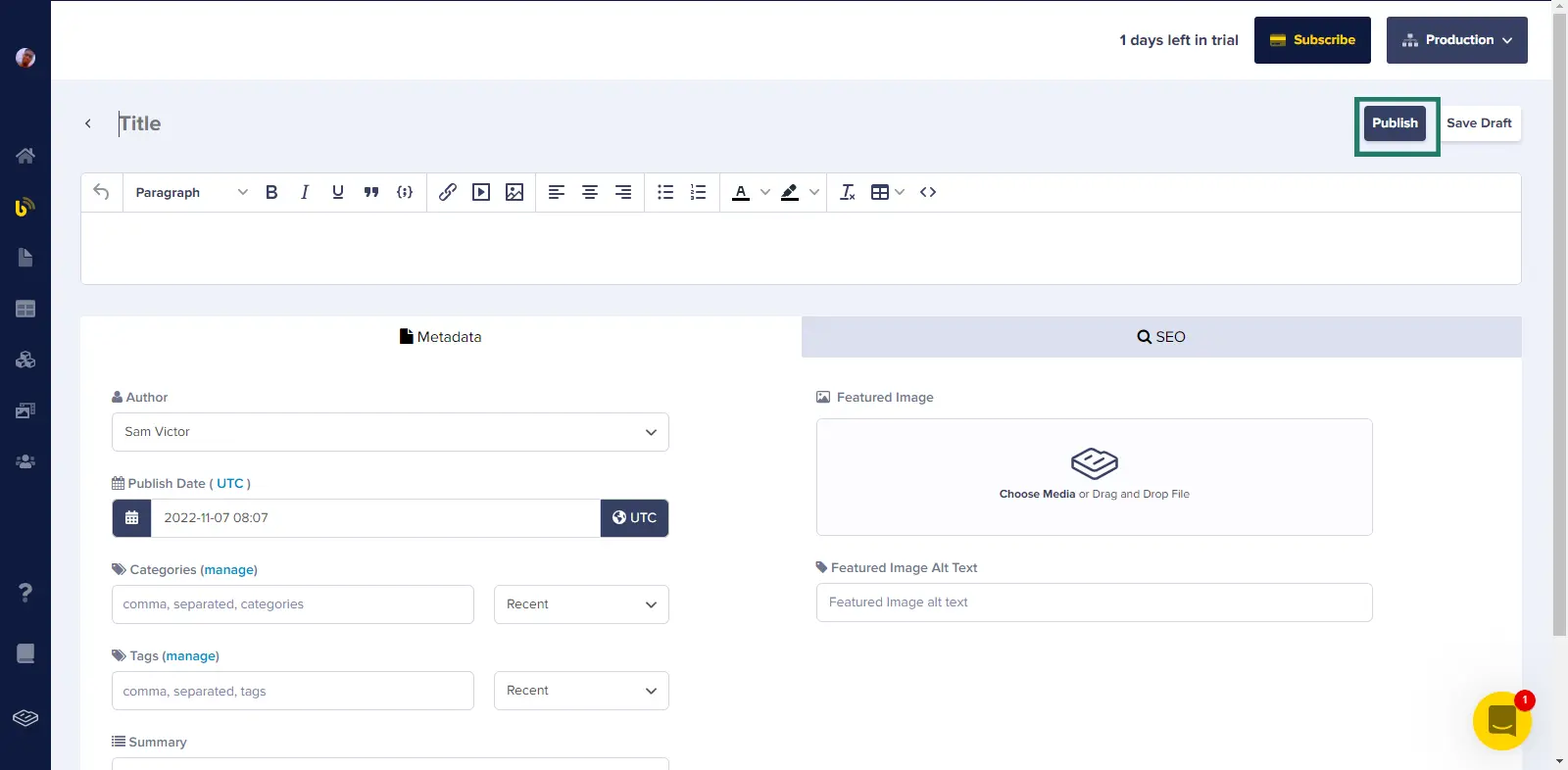Image resolution: width=1568 pixels, height=770 pixels.
Task: Clear text formatting
Action: [x=848, y=192]
